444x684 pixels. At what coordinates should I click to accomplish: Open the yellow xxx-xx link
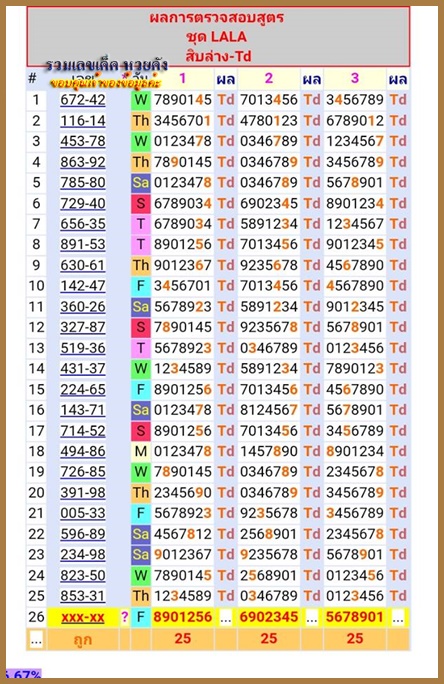coord(83,617)
